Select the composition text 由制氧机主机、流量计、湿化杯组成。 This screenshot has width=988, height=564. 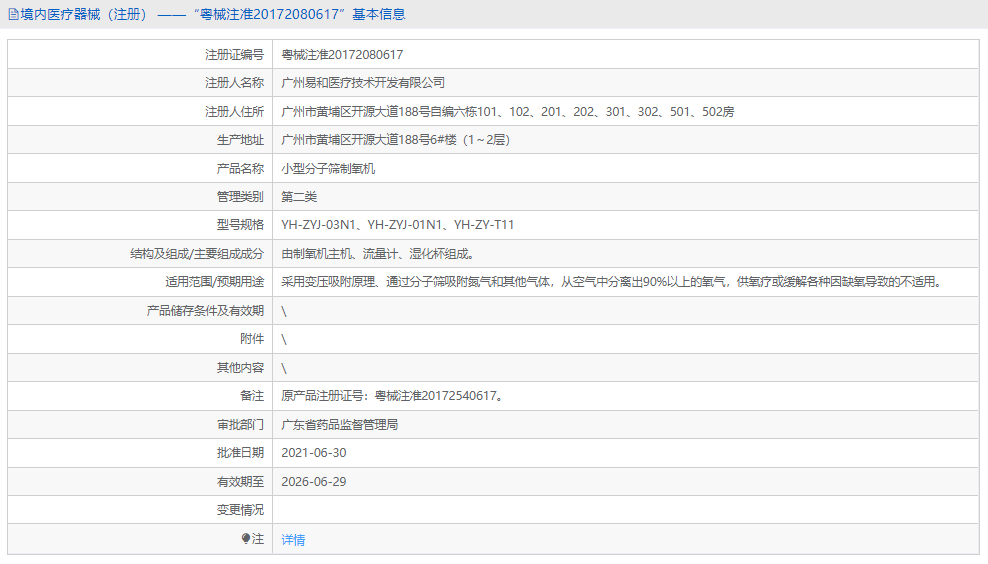point(377,253)
